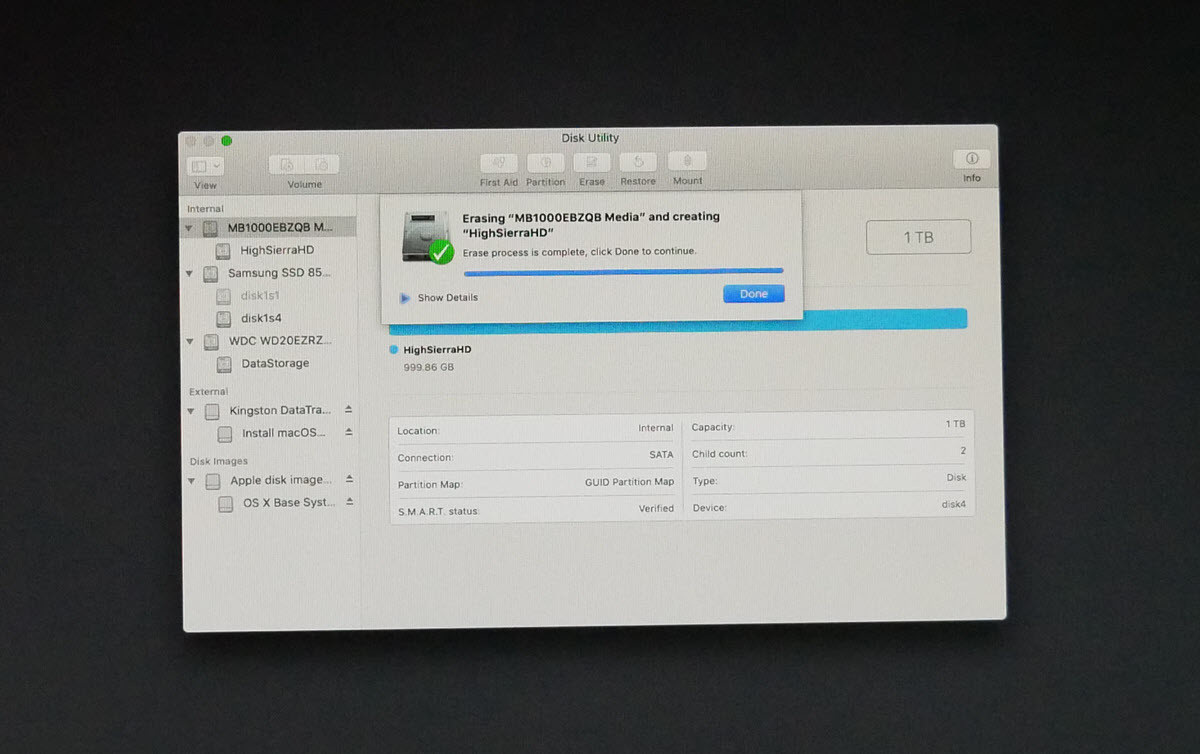
Task: Click the Partition toolbar icon
Action: pos(545,162)
